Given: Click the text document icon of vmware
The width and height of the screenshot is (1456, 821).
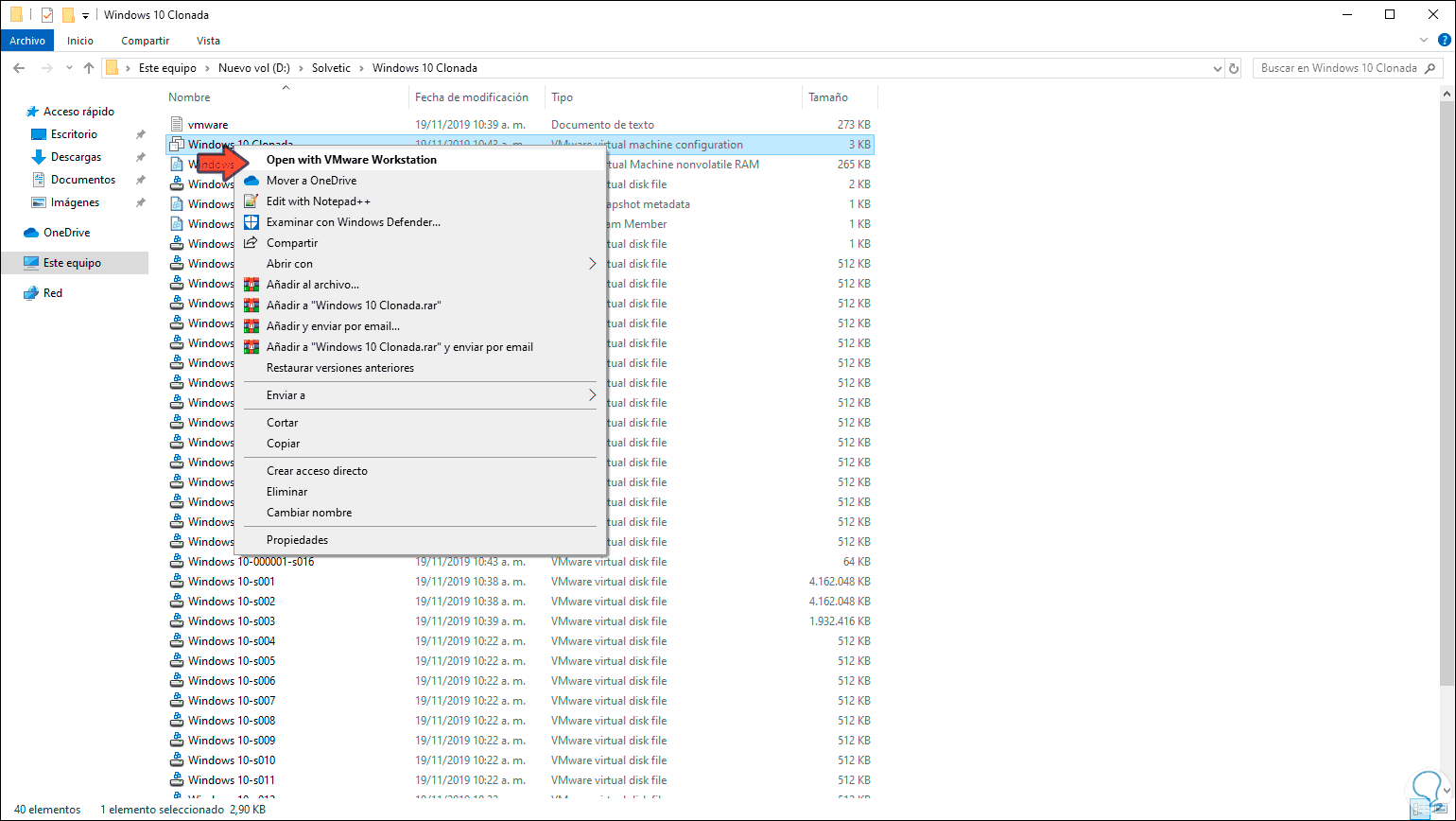Looking at the screenshot, I should pos(176,124).
